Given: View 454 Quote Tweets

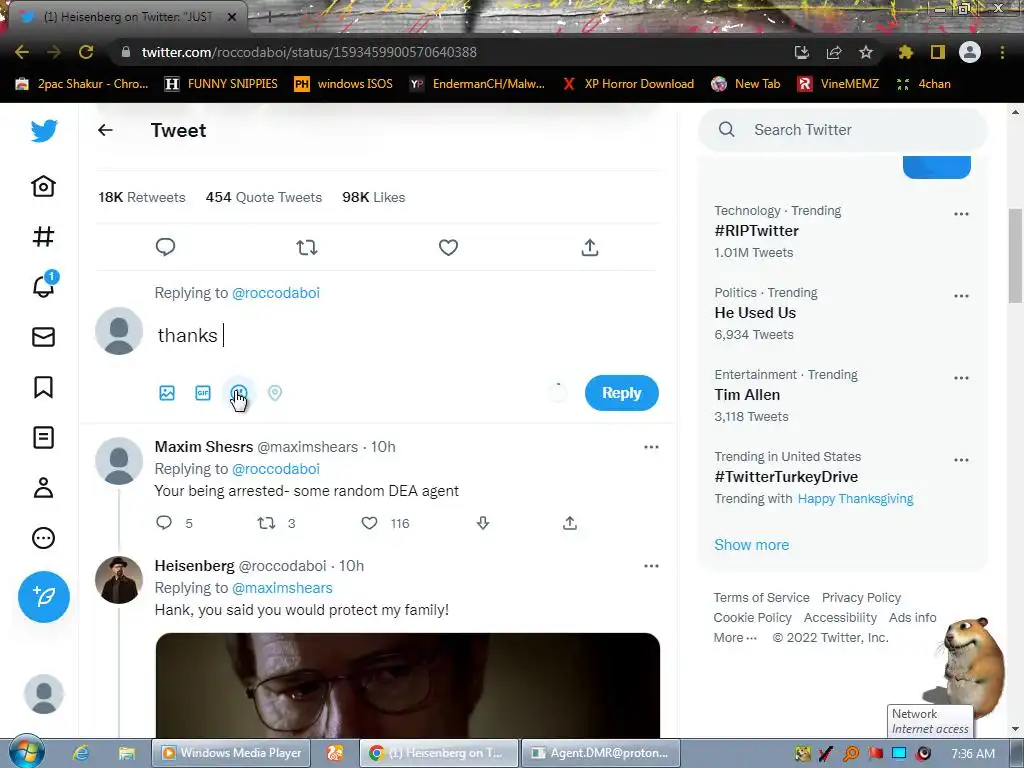Looking at the screenshot, I should pos(264,197).
